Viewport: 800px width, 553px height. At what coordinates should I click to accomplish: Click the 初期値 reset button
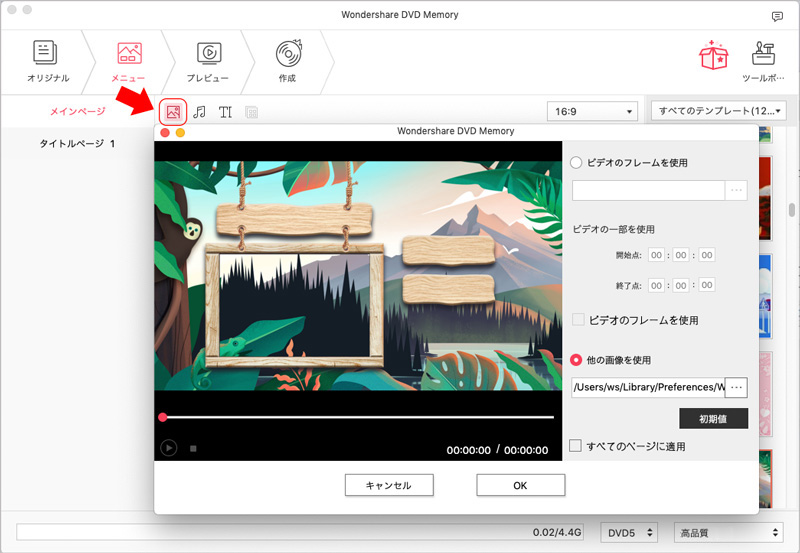[x=713, y=418]
